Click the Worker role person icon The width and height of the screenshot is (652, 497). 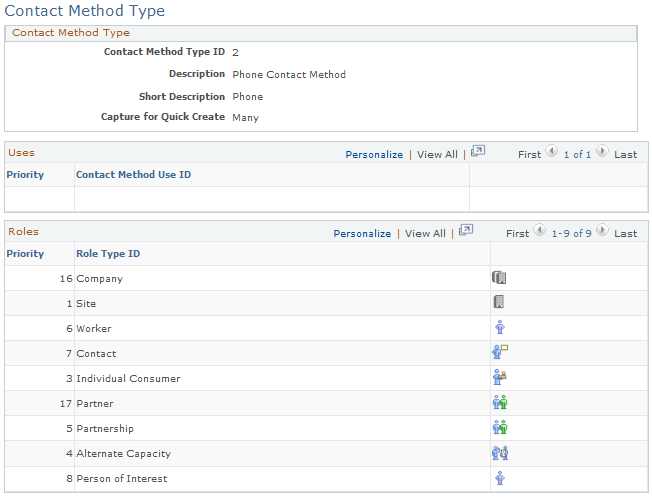(500, 327)
